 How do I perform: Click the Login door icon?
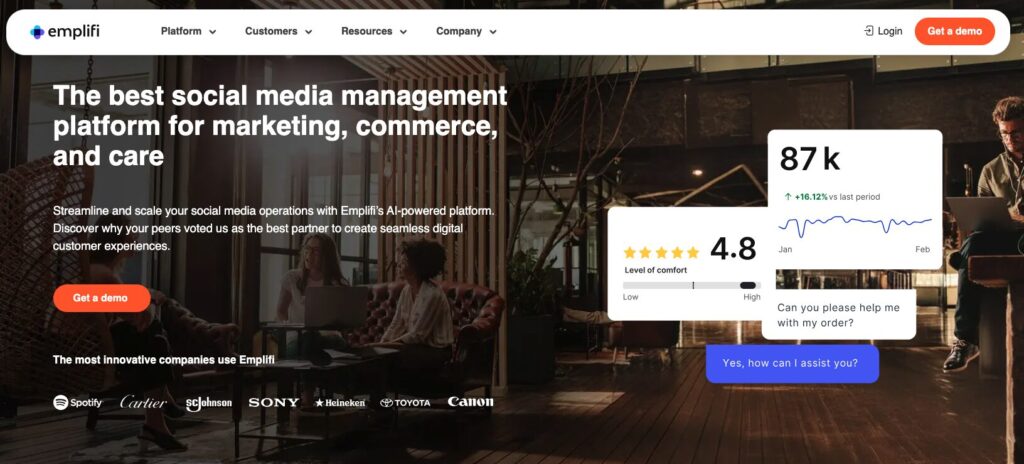click(869, 31)
